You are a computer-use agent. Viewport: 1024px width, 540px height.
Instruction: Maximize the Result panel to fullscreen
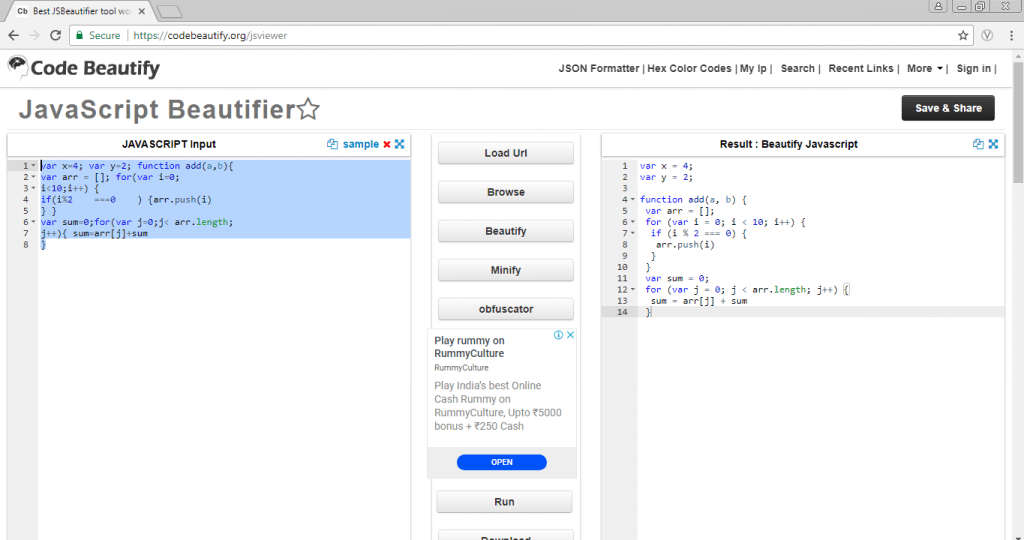(994, 144)
